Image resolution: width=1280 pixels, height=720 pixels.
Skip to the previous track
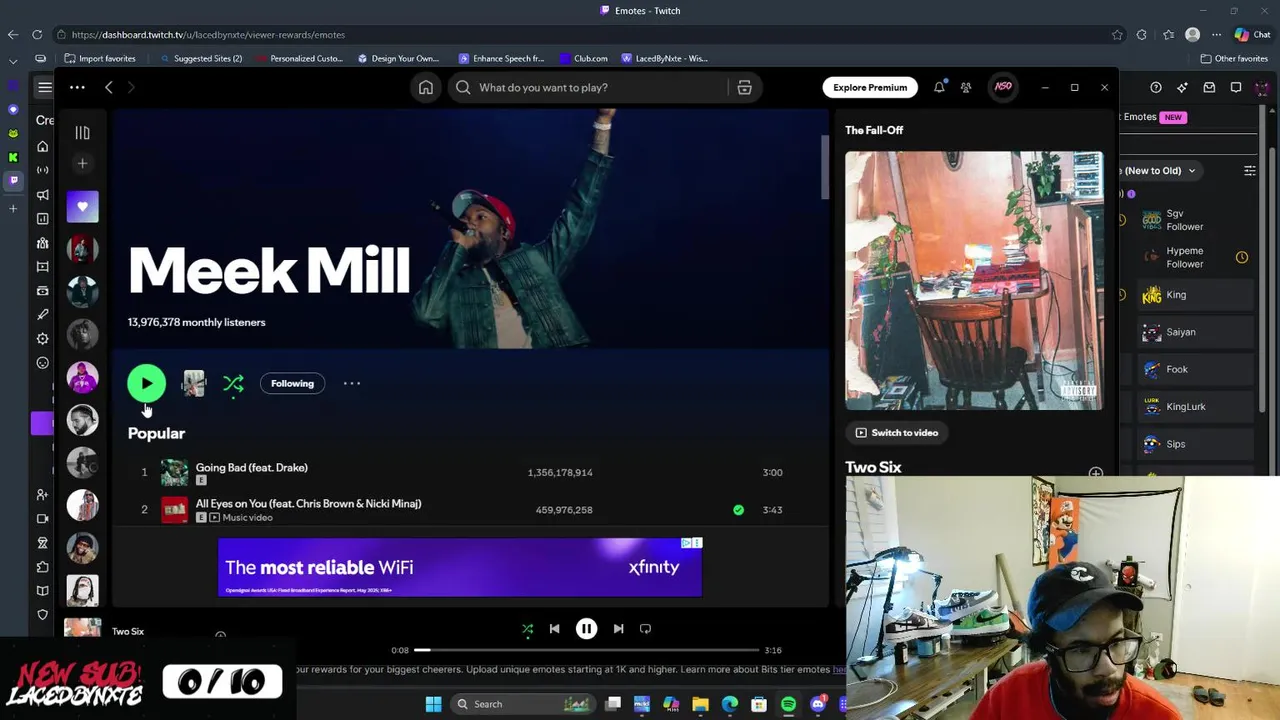[x=554, y=629]
